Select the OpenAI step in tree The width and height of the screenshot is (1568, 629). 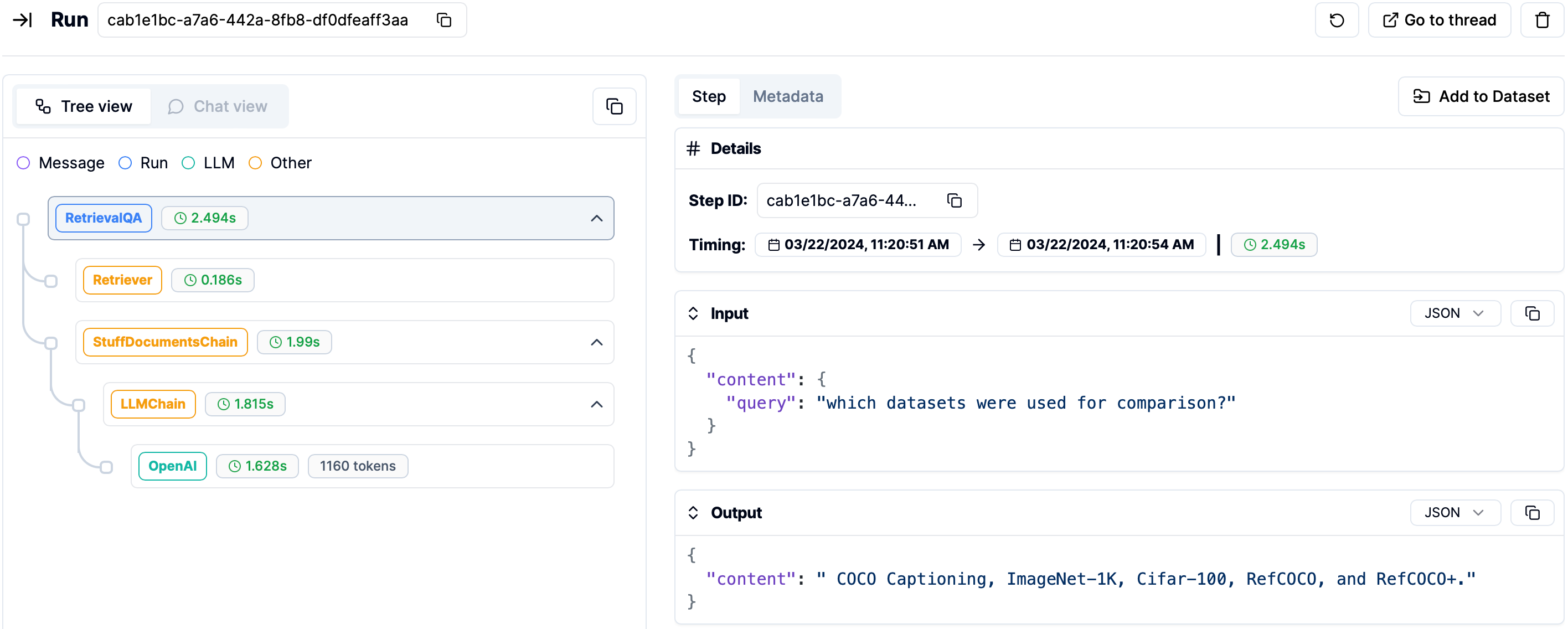click(x=173, y=466)
